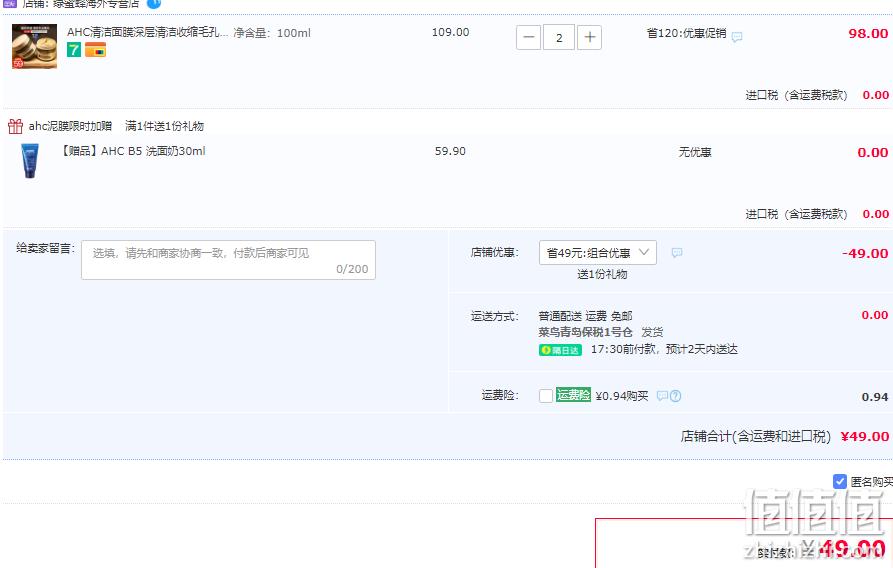Expand the 省49元:组合优惠 store discount dropdown
893x568 pixels.
(x=597, y=252)
